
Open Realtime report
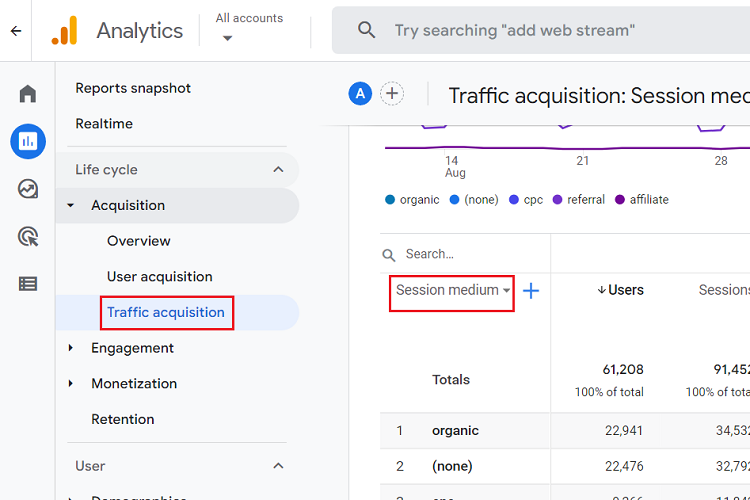[104, 123]
